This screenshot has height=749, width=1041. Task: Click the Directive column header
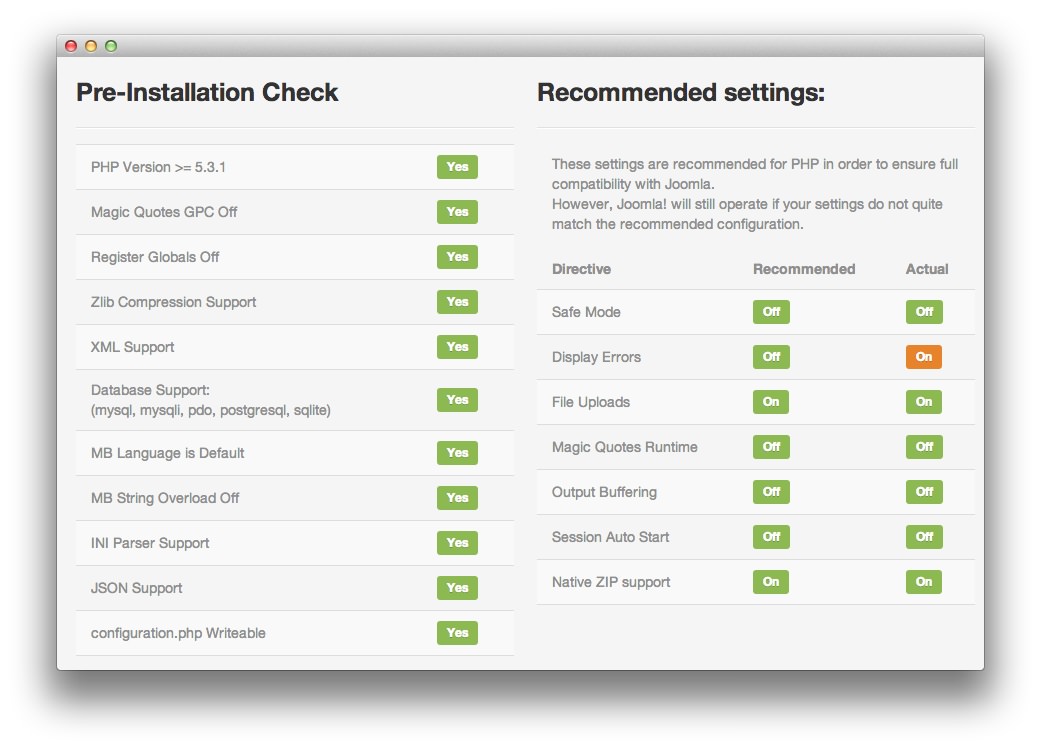[x=581, y=269]
